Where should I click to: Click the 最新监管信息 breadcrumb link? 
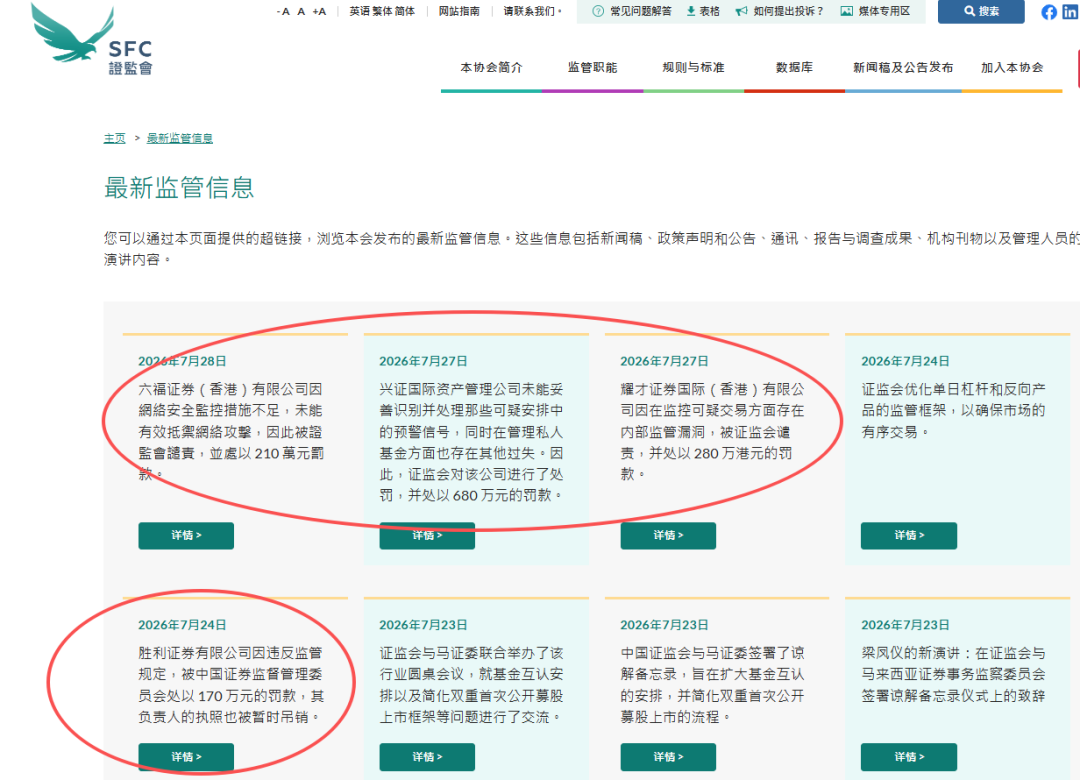180,138
